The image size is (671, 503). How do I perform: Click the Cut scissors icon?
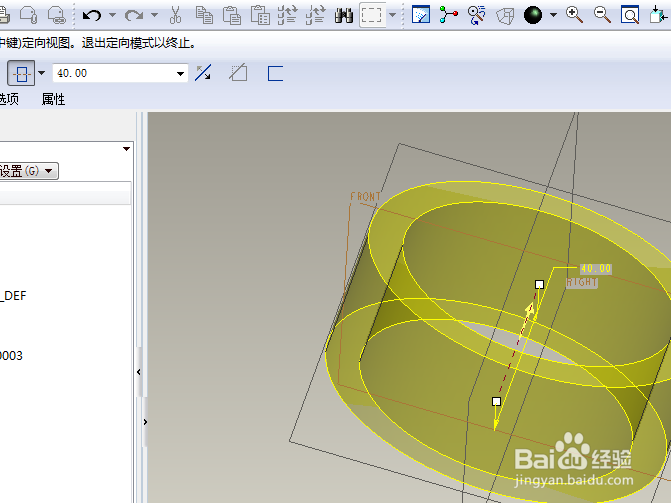coord(175,15)
